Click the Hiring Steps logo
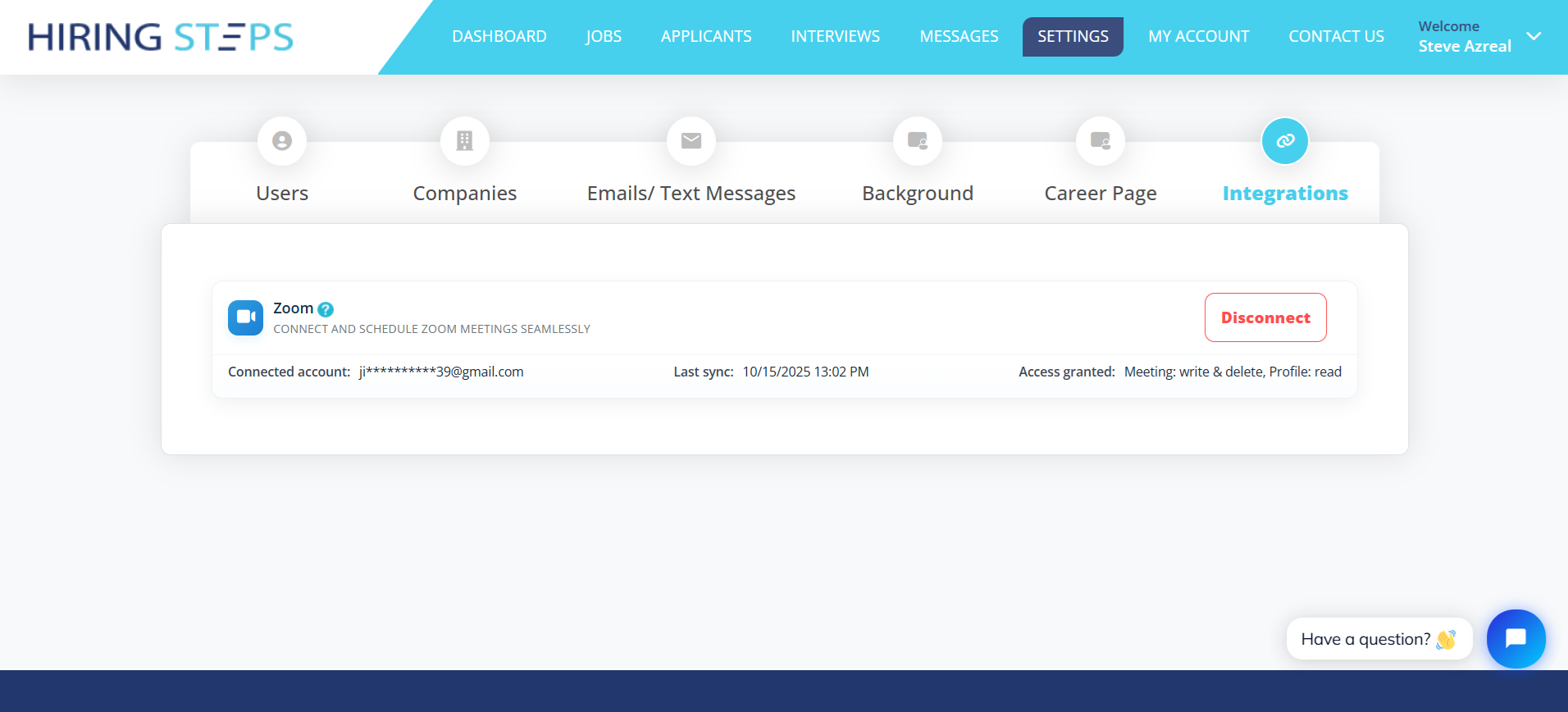 161,37
